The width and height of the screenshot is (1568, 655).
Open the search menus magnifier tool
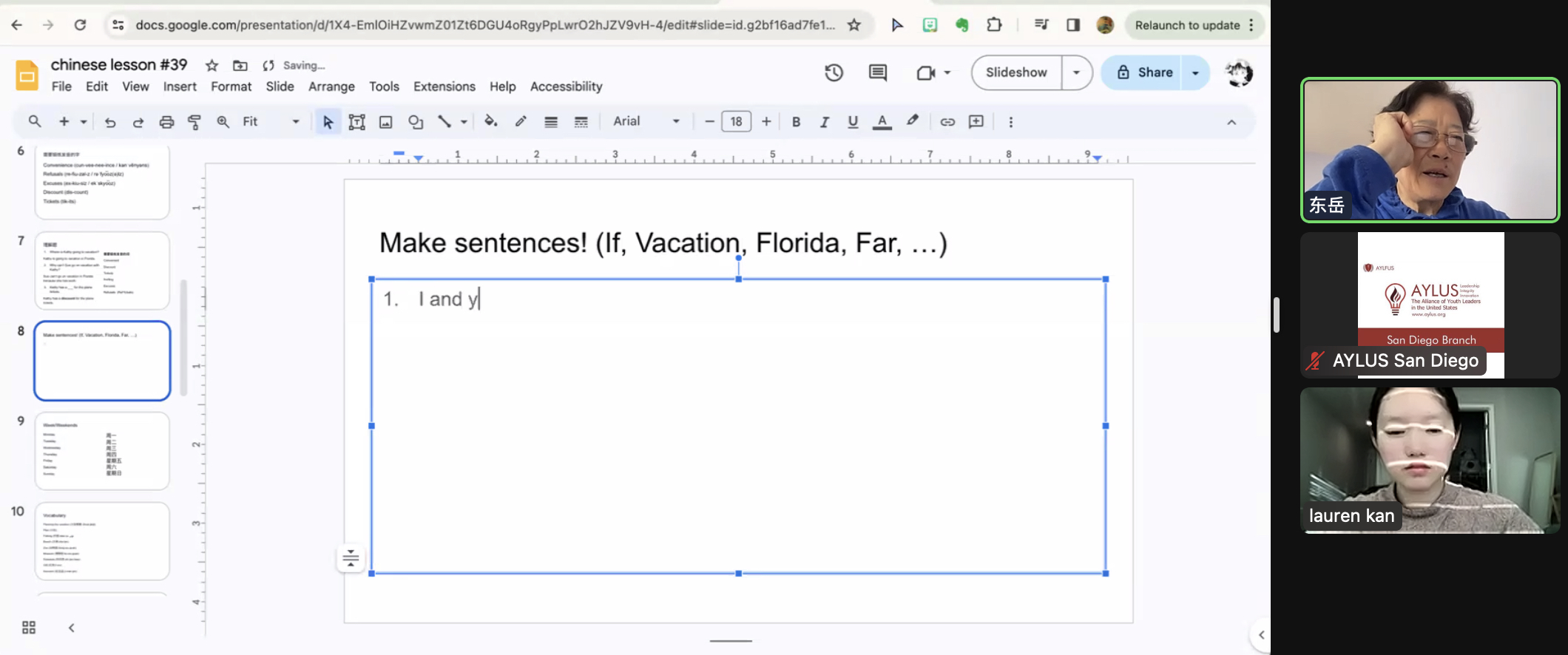tap(35, 121)
